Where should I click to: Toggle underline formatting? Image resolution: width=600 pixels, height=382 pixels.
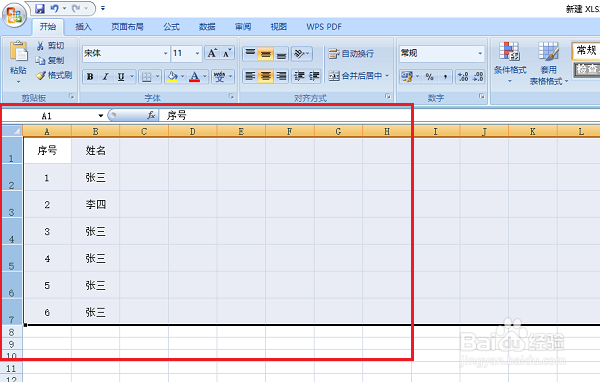(121, 77)
